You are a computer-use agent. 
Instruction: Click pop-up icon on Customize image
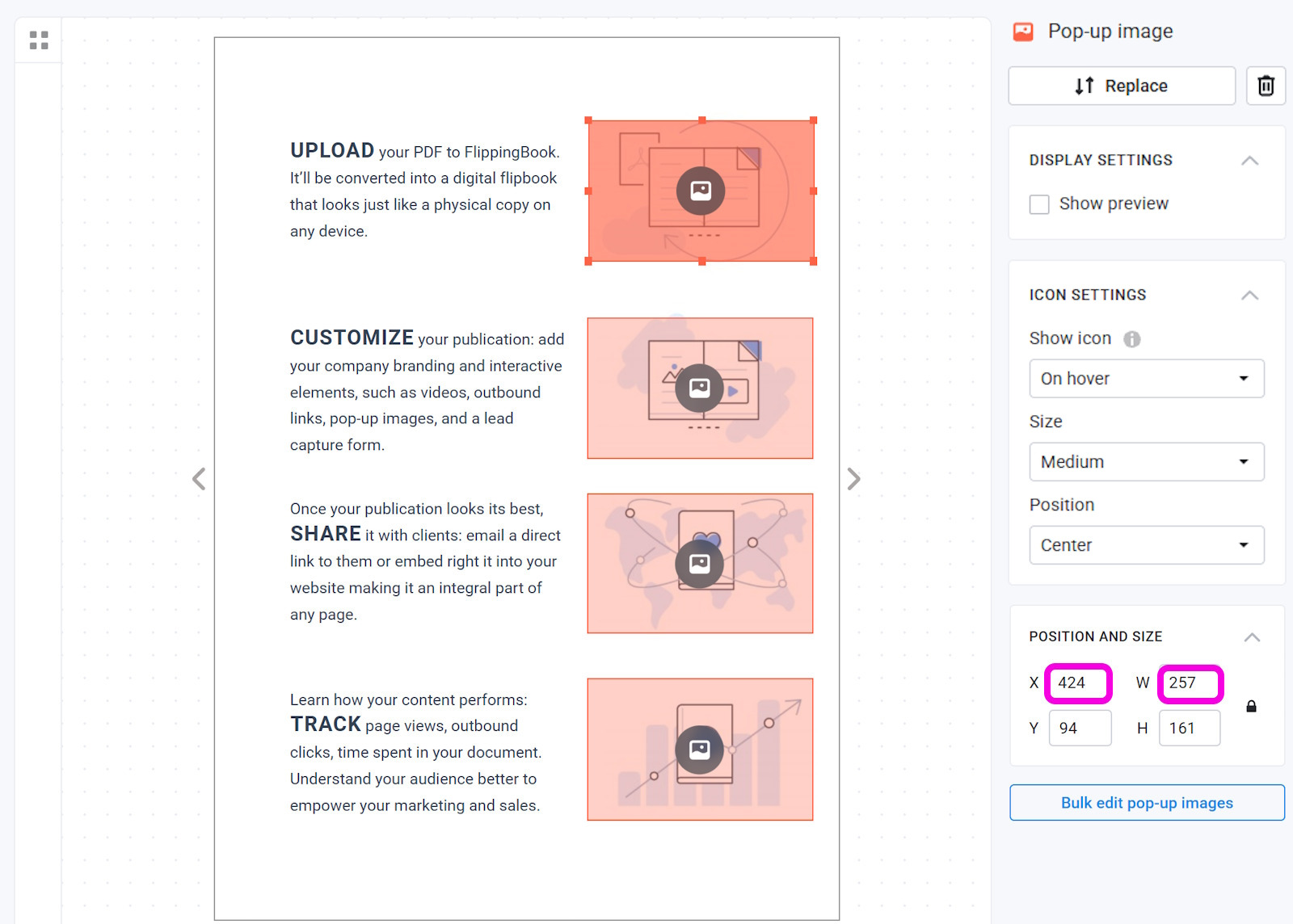[700, 388]
